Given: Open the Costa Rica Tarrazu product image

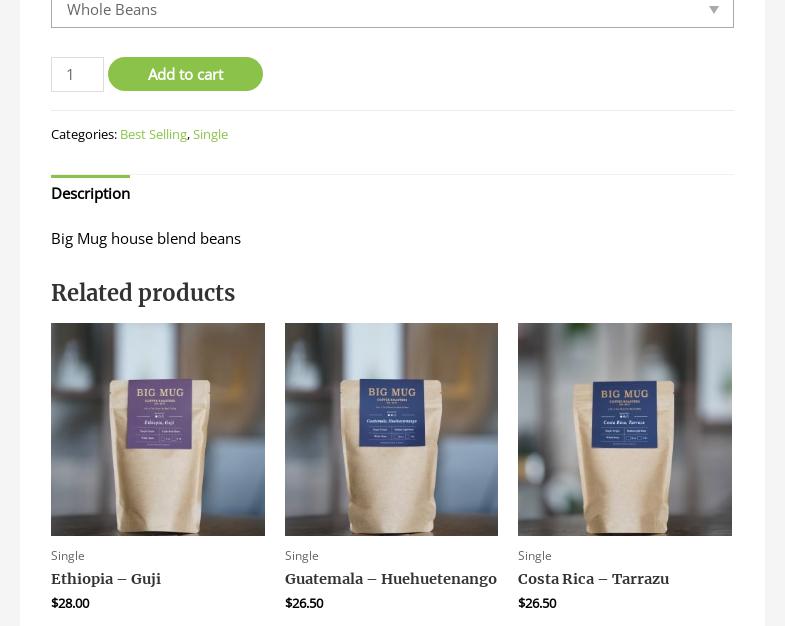Looking at the screenshot, I should click(625, 429).
